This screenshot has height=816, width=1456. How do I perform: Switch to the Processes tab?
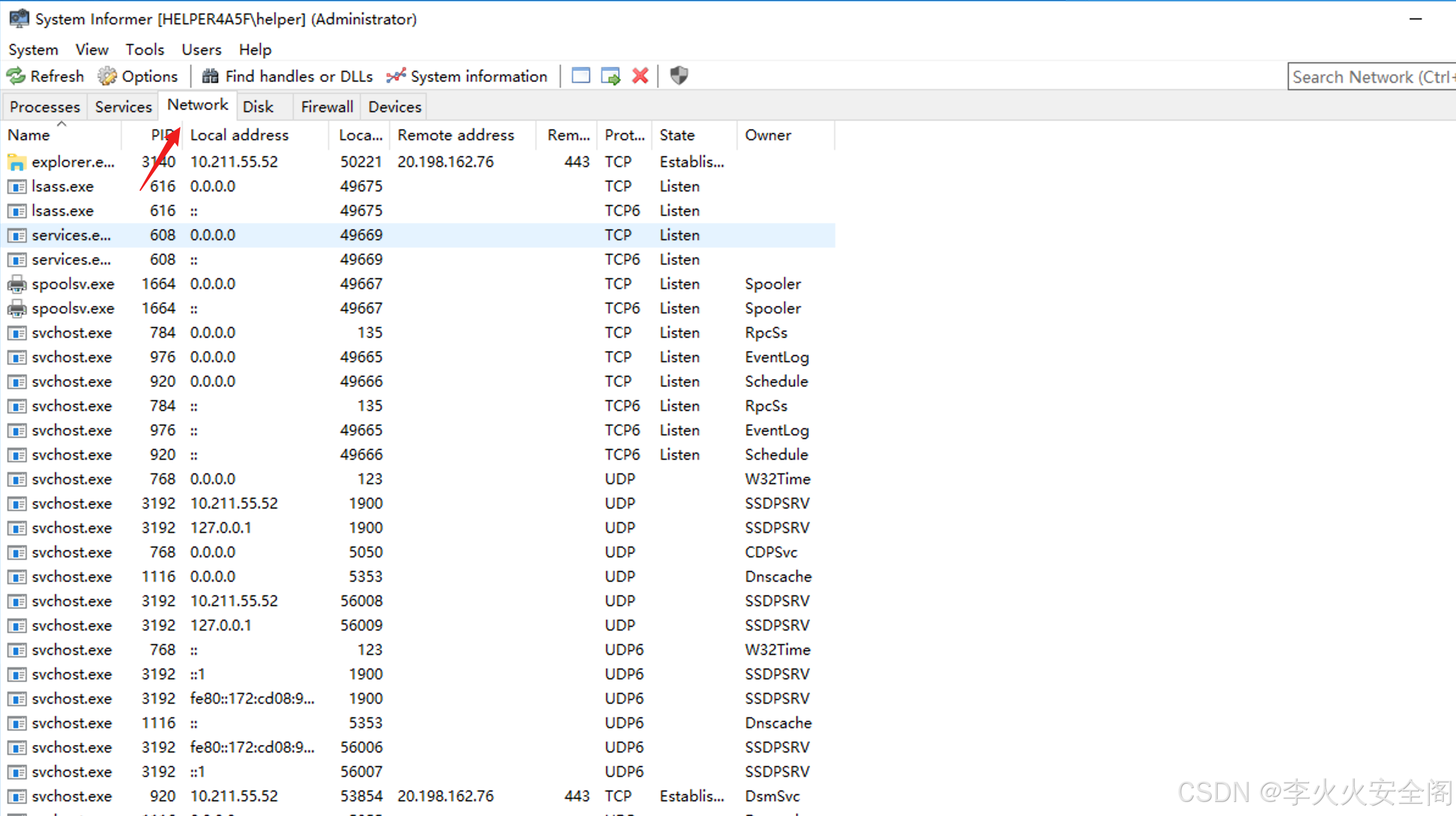(45, 107)
